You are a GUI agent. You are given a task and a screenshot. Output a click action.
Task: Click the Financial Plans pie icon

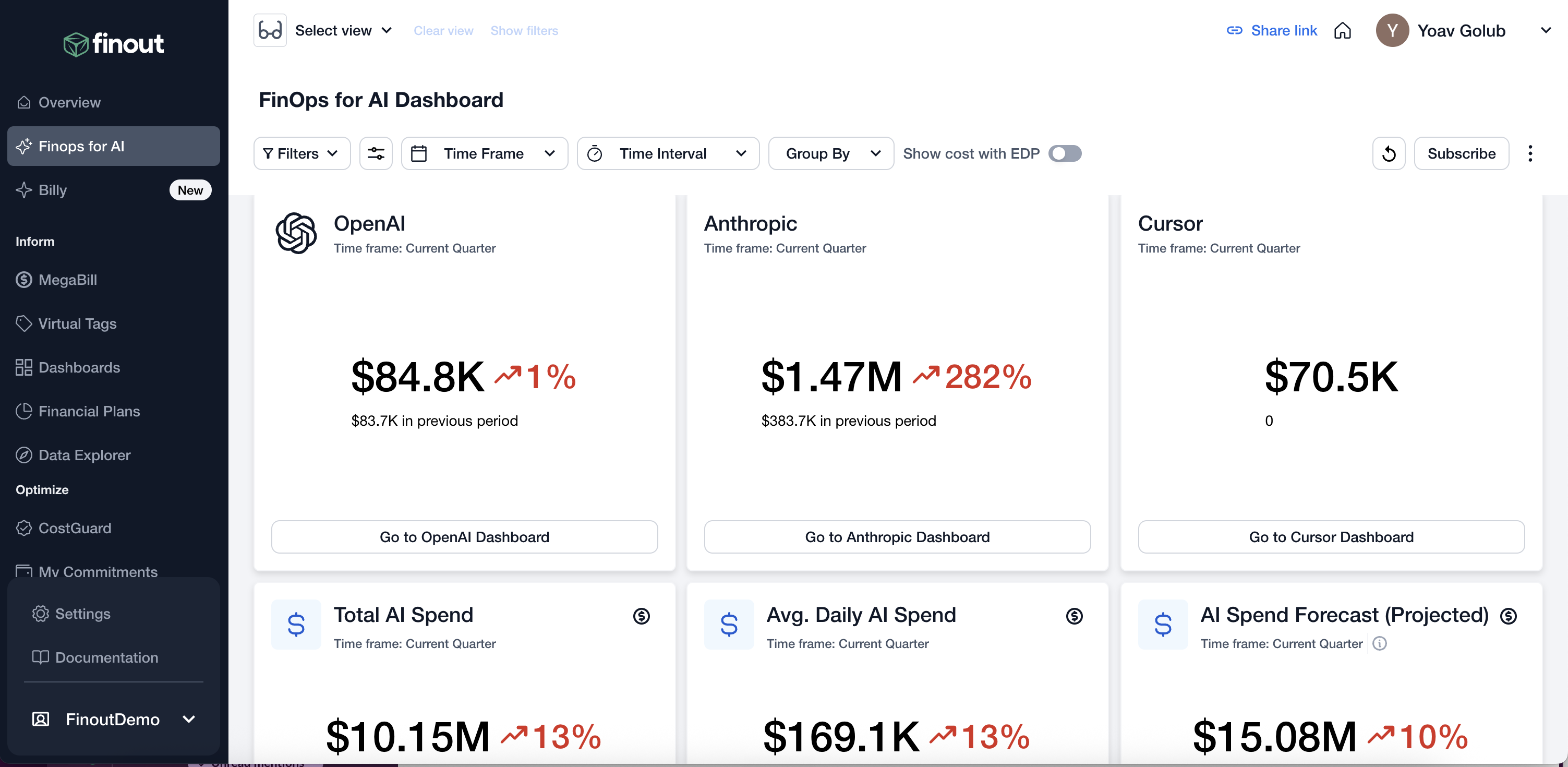click(24, 412)
